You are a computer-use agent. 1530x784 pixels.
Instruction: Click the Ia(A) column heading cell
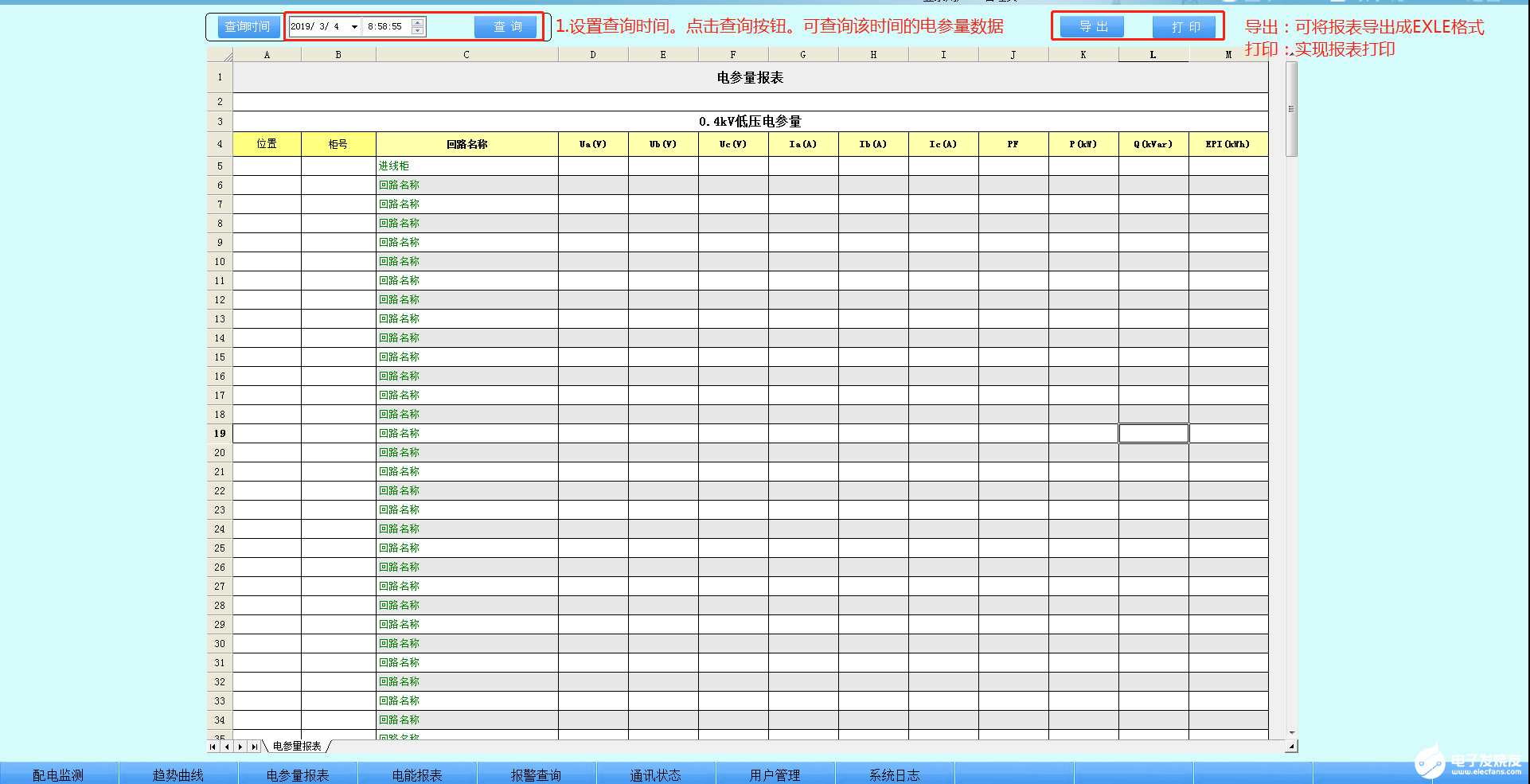tap(803, 144)
